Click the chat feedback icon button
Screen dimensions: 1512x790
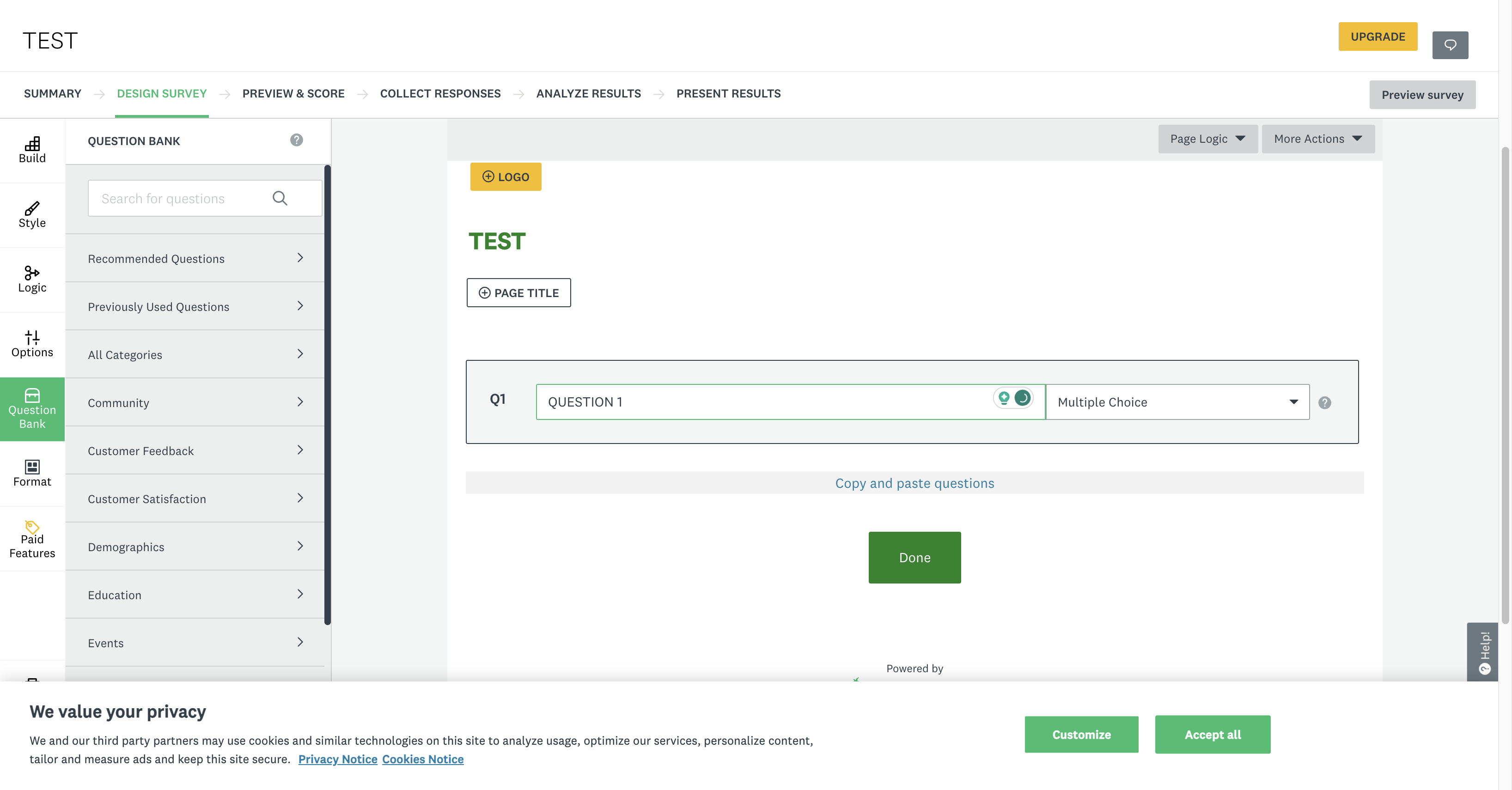(x=1450, y=45)
